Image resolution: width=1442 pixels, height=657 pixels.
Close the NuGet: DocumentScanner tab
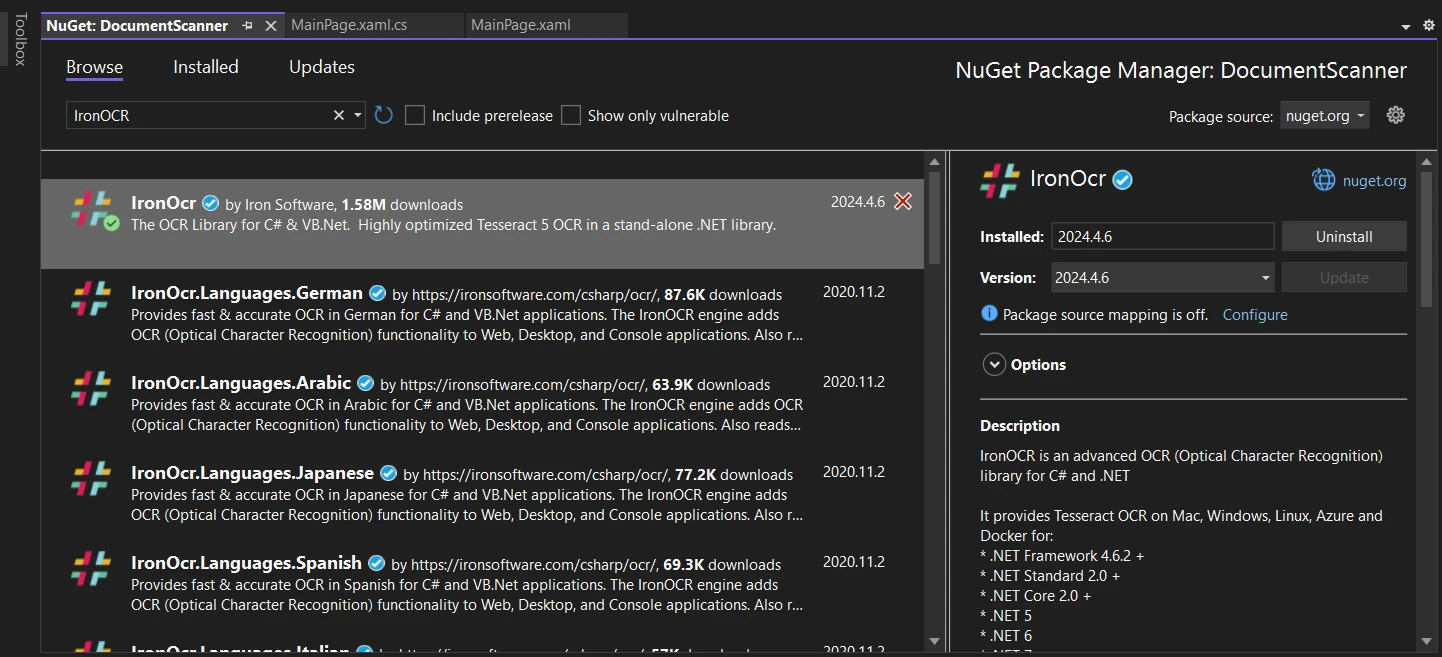point(270,25)
